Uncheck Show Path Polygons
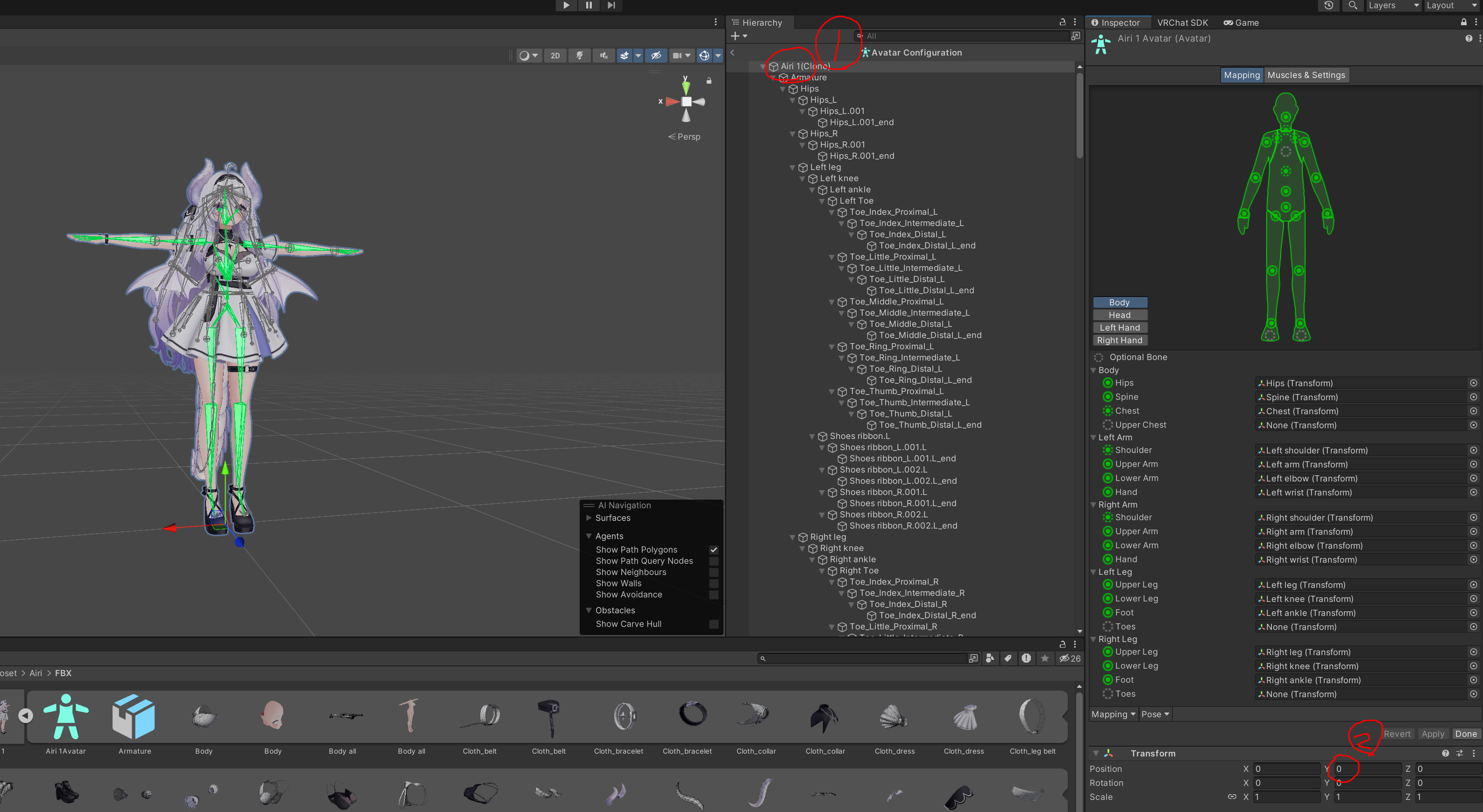This screenshot has height=812, width=1483. [x=714, y=550]
